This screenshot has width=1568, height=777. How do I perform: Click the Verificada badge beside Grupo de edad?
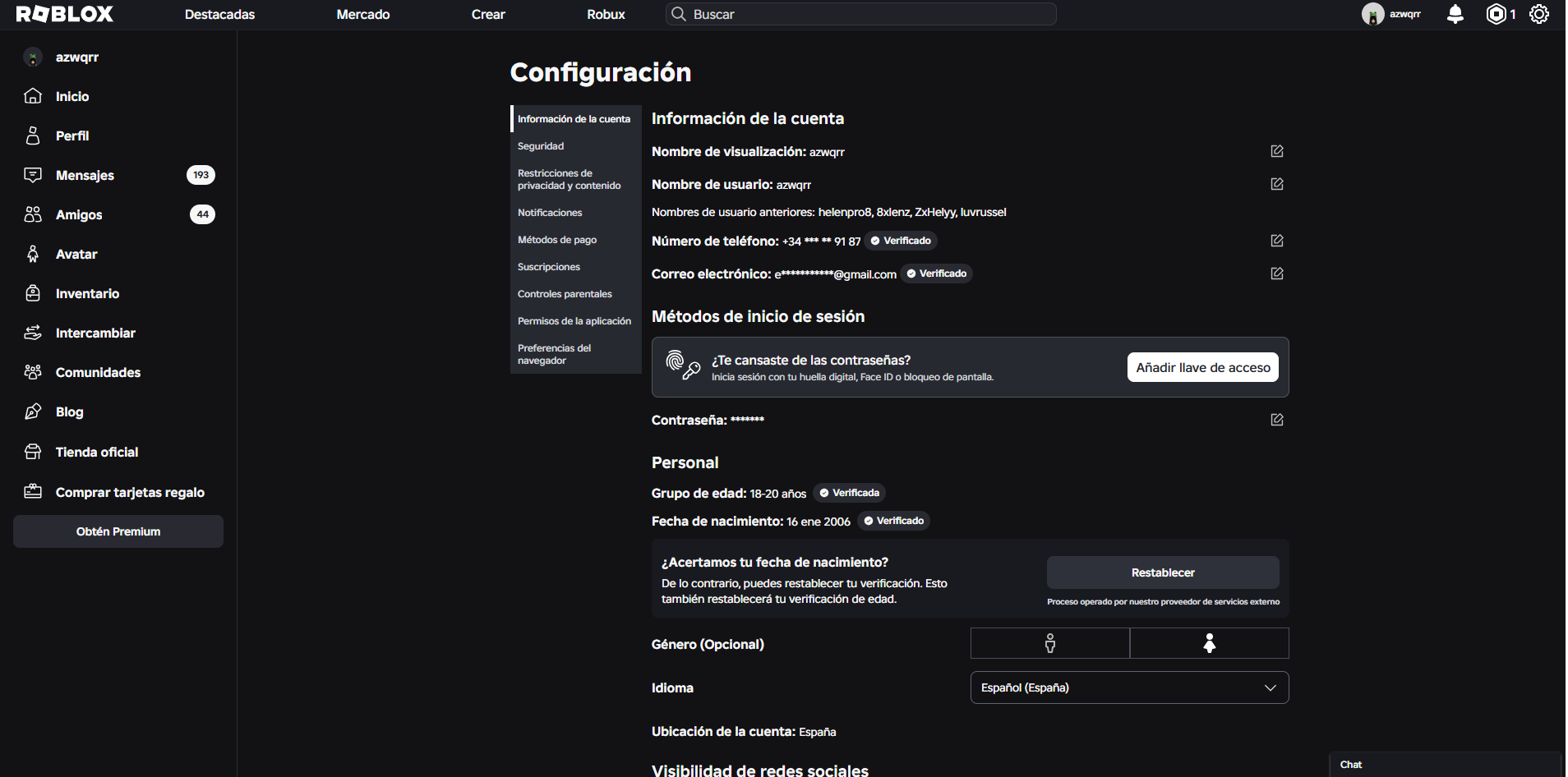pyautogui.click(x=850, y=493)
